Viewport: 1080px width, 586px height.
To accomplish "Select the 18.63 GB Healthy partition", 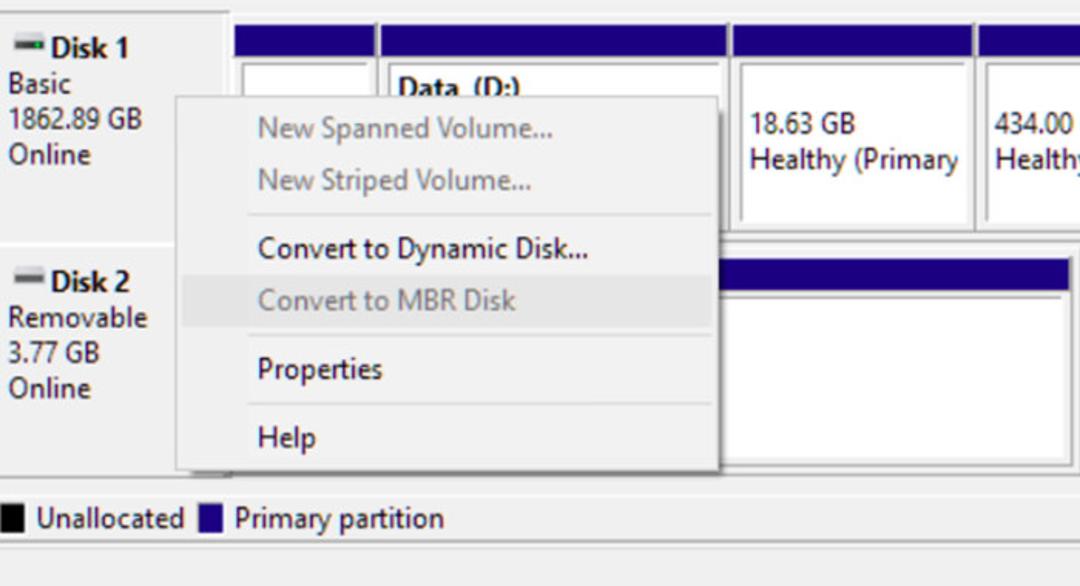I will click(x=853, y=127).
